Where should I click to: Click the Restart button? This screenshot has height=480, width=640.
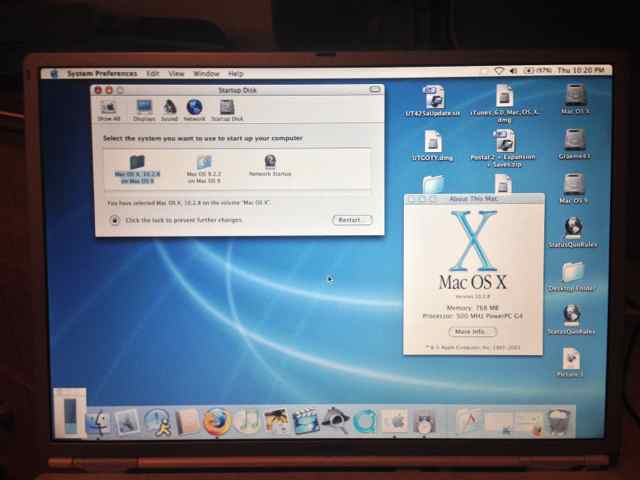click(352, 220)
